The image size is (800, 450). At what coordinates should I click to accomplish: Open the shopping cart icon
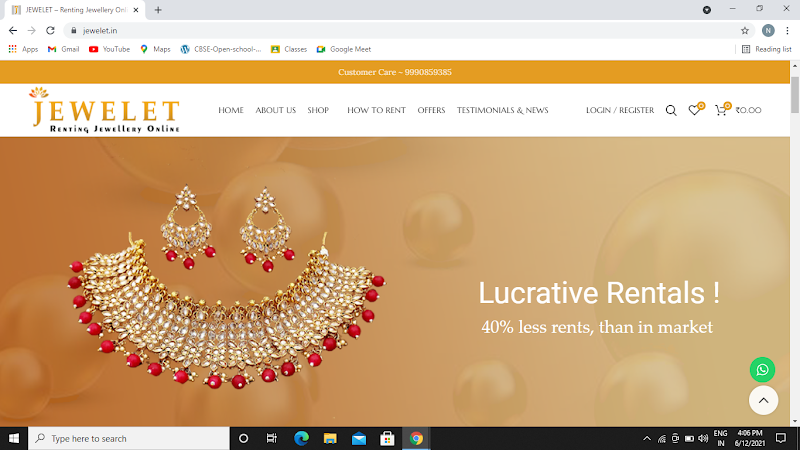720,110
